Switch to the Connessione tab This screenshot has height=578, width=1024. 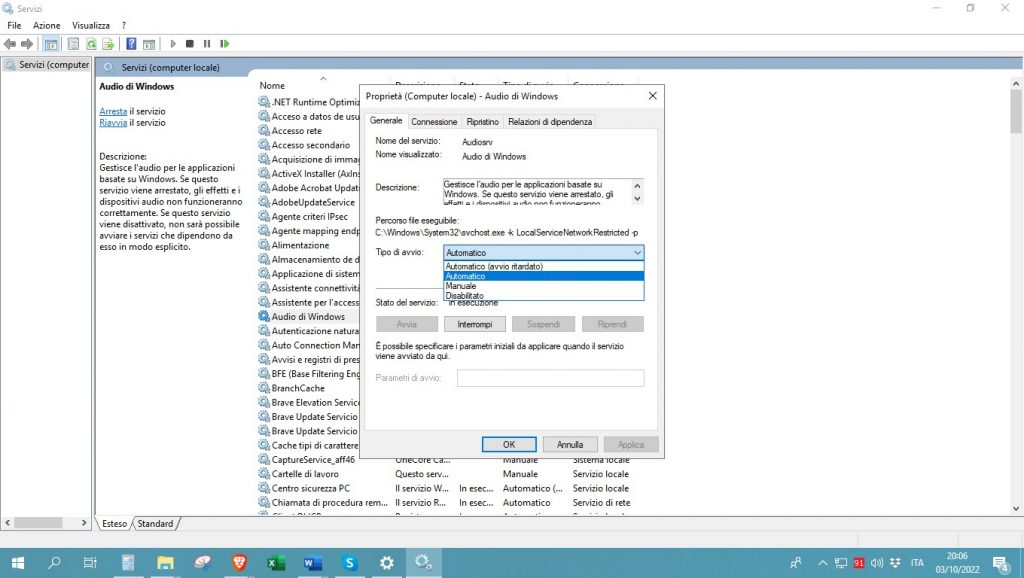tap(434, 122)
